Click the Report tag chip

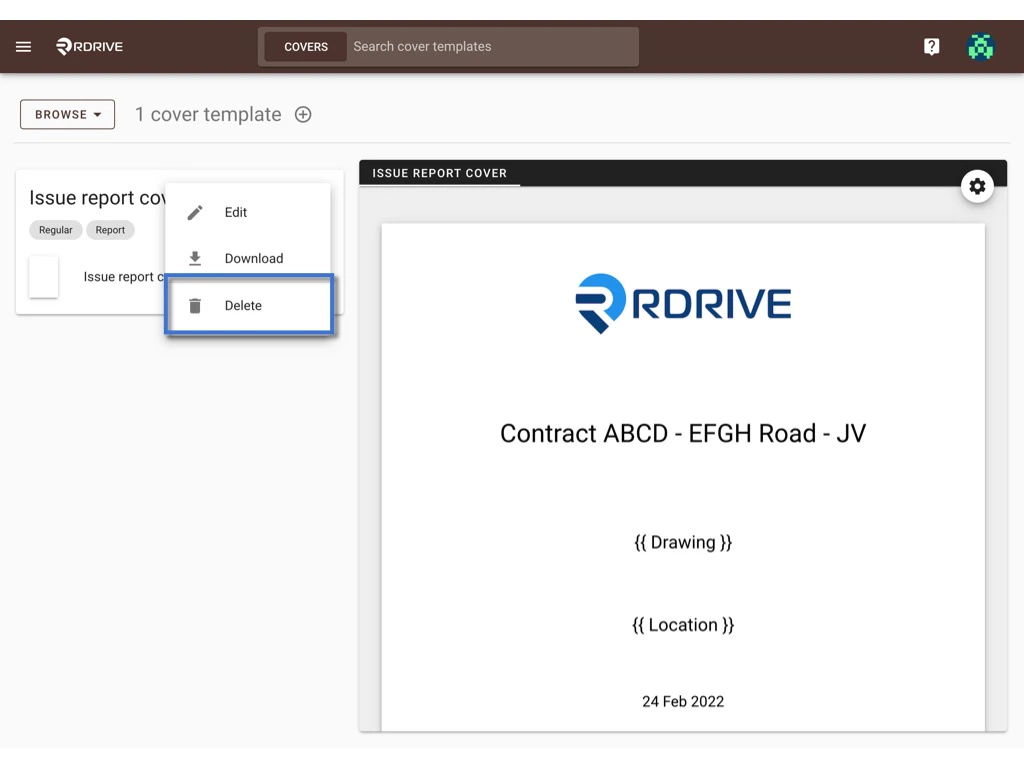tap(110, 230)
